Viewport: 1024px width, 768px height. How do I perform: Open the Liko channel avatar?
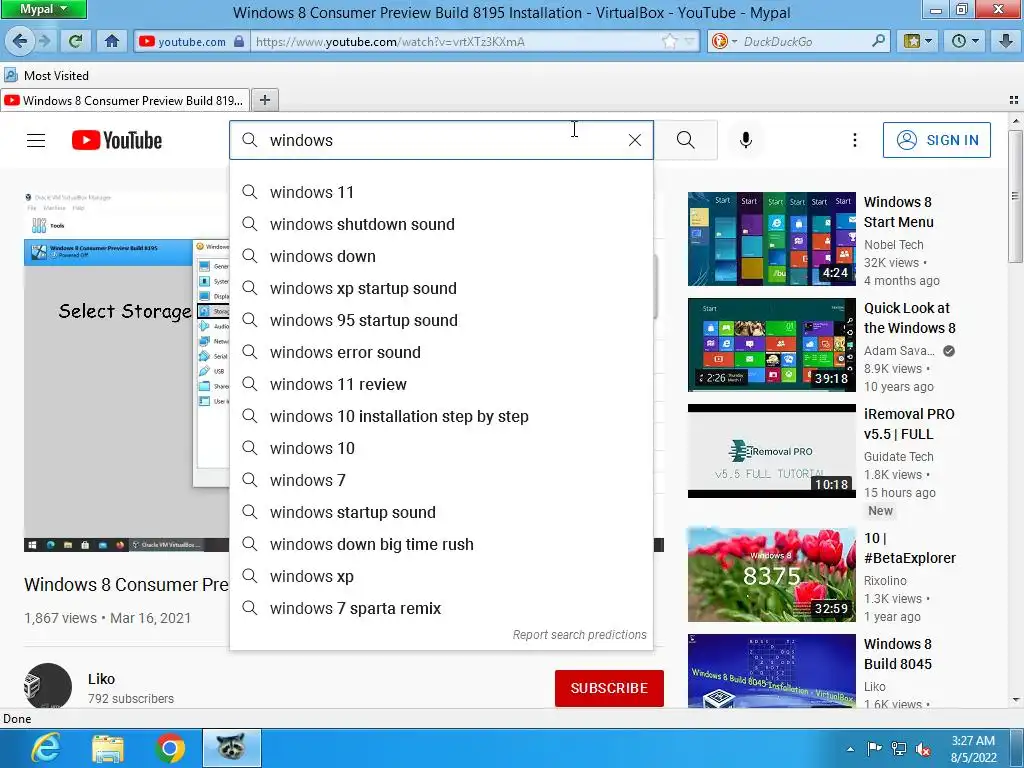click(x=48, y=686)
